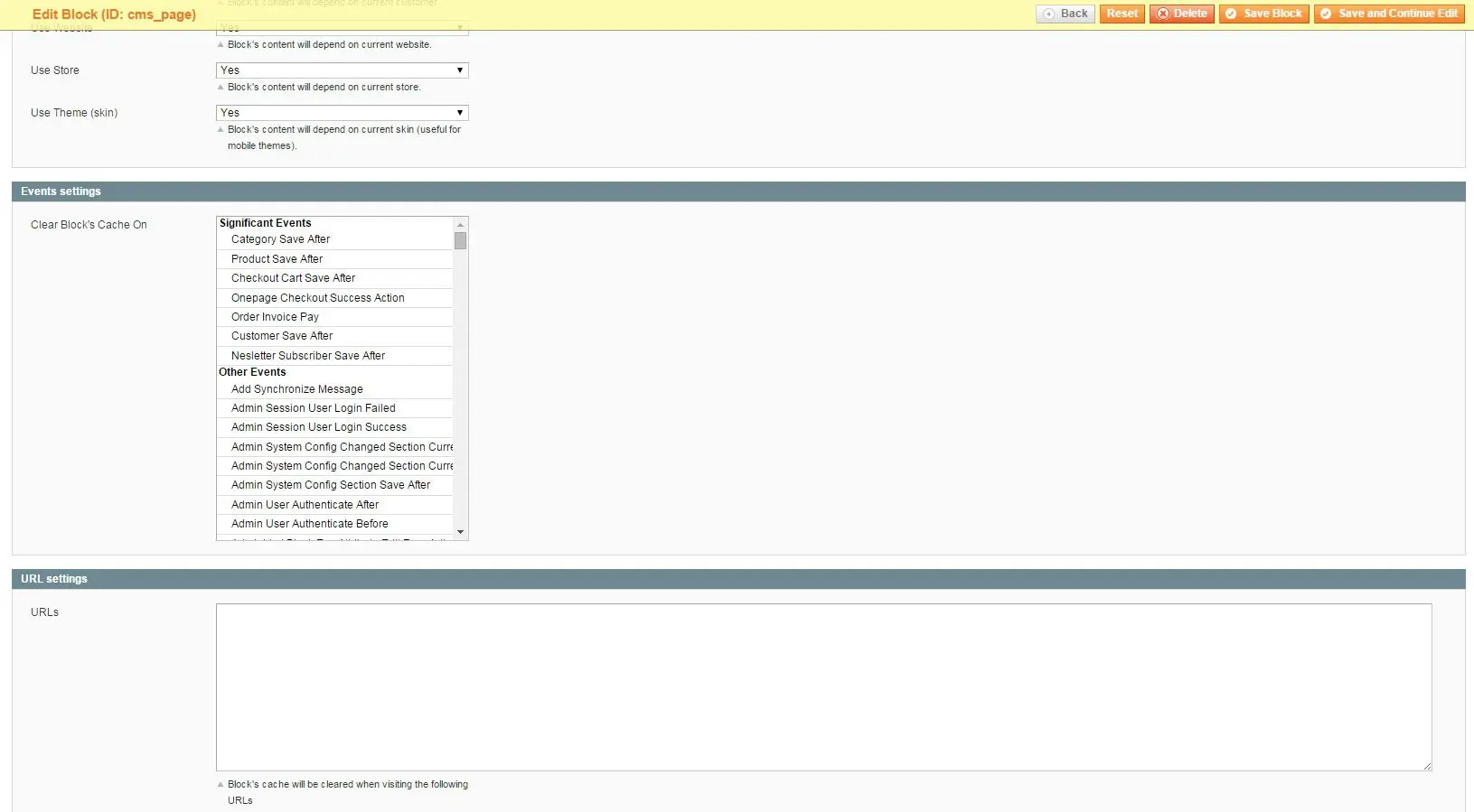Click the URLs textarea resize handle
1474x812 pixels.
pyautogui.click(x=1427, y=766)
